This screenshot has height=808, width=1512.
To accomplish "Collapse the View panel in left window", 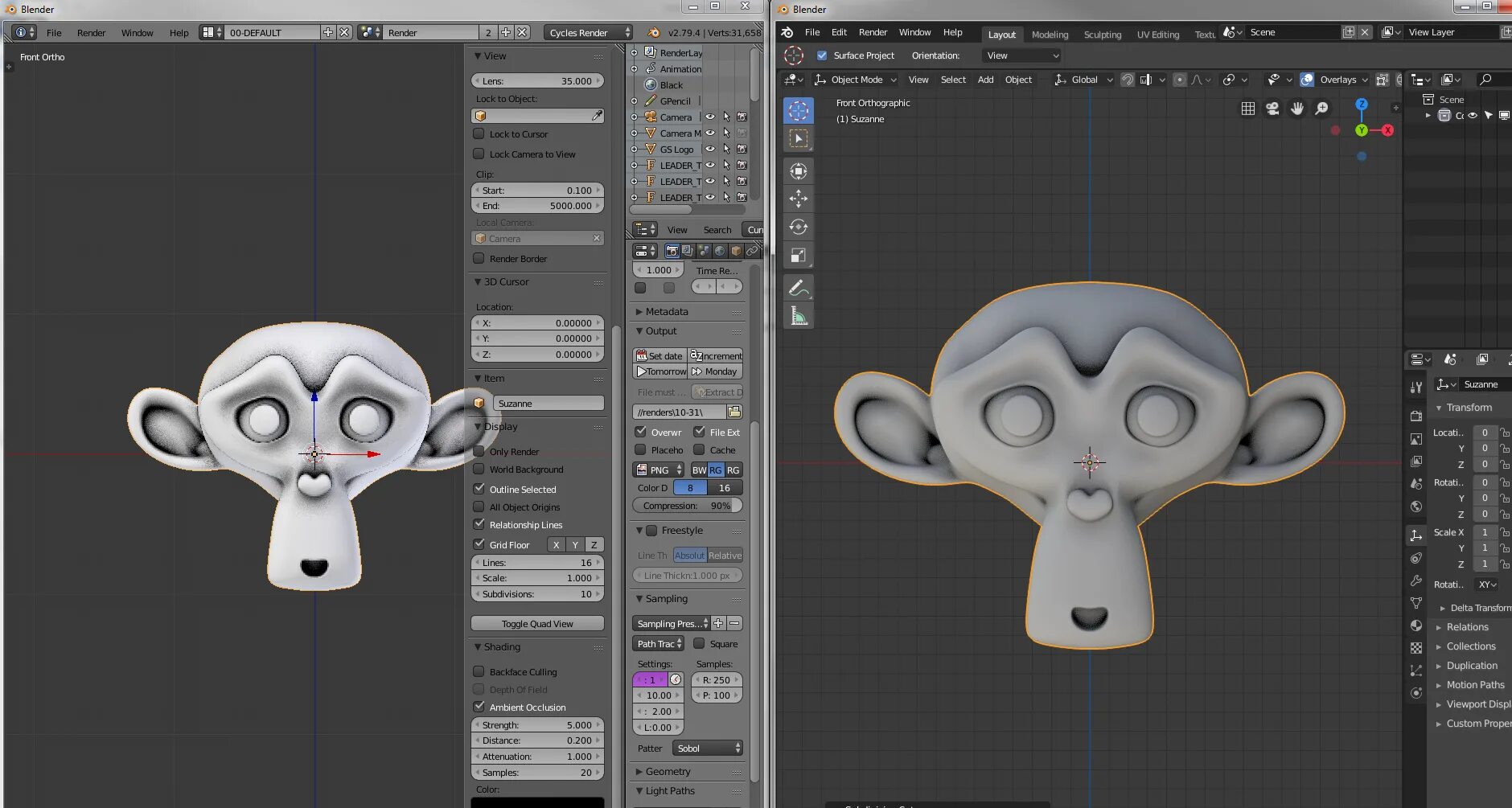I will tap(478, 56).
